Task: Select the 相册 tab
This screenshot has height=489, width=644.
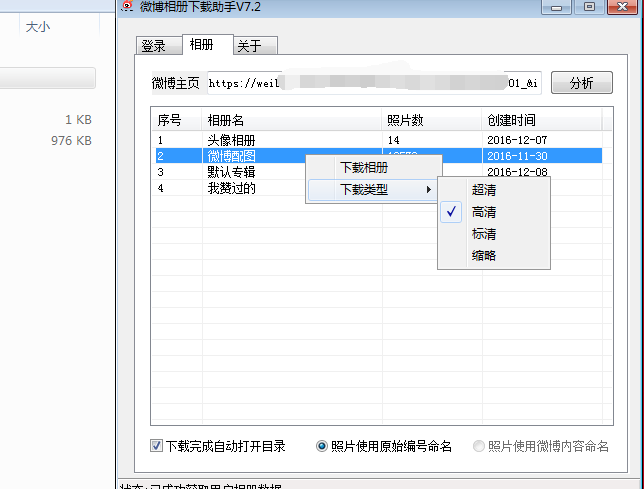Action: (x=201, y=45)
